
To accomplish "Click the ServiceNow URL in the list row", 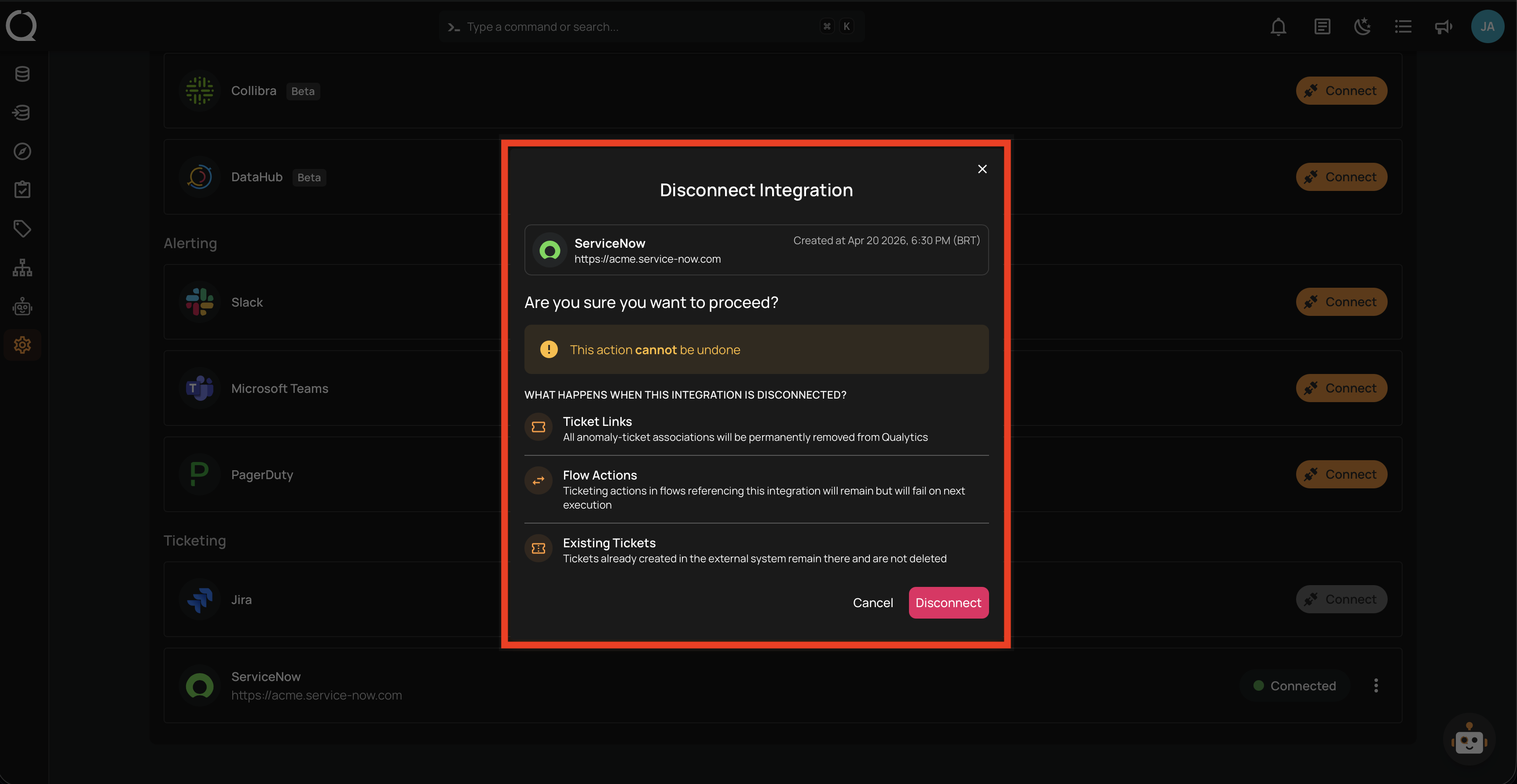I will [316, 695].
